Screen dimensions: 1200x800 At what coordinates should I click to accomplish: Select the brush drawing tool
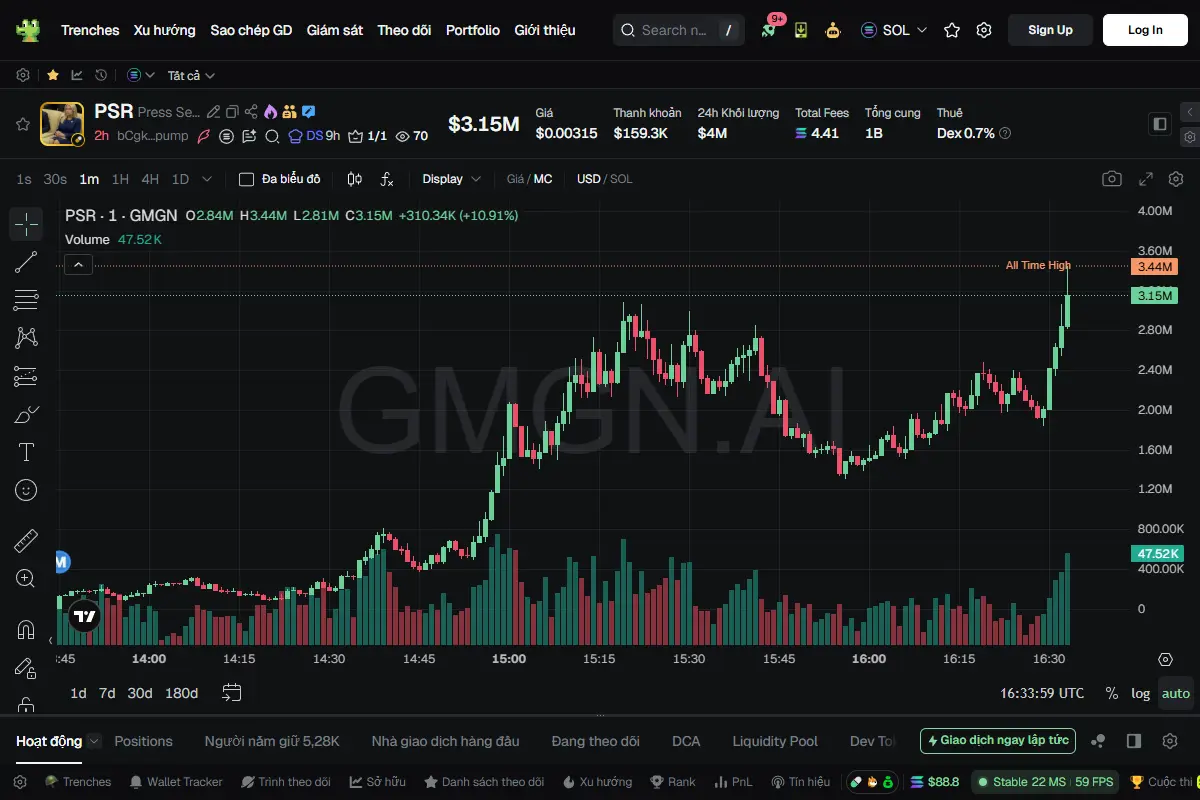(x=26, y=414)
